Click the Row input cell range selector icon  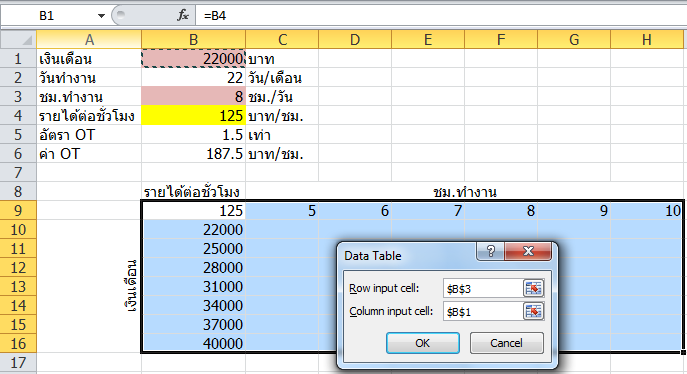533,288
